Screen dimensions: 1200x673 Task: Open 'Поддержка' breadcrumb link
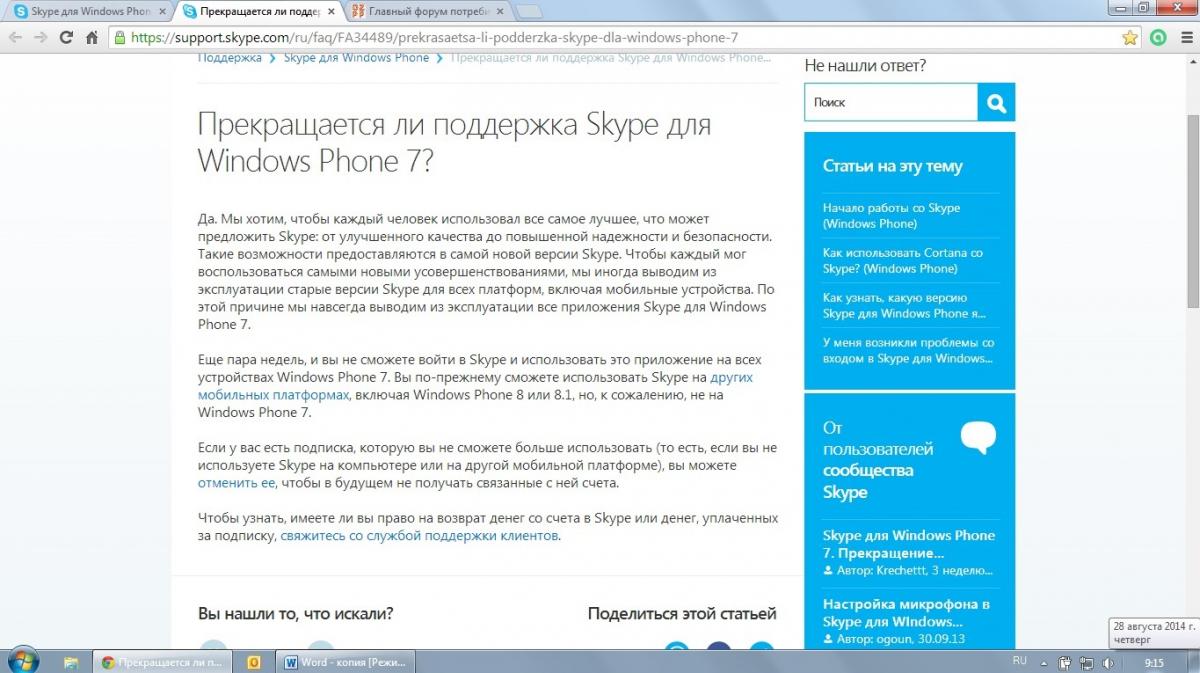229,58
